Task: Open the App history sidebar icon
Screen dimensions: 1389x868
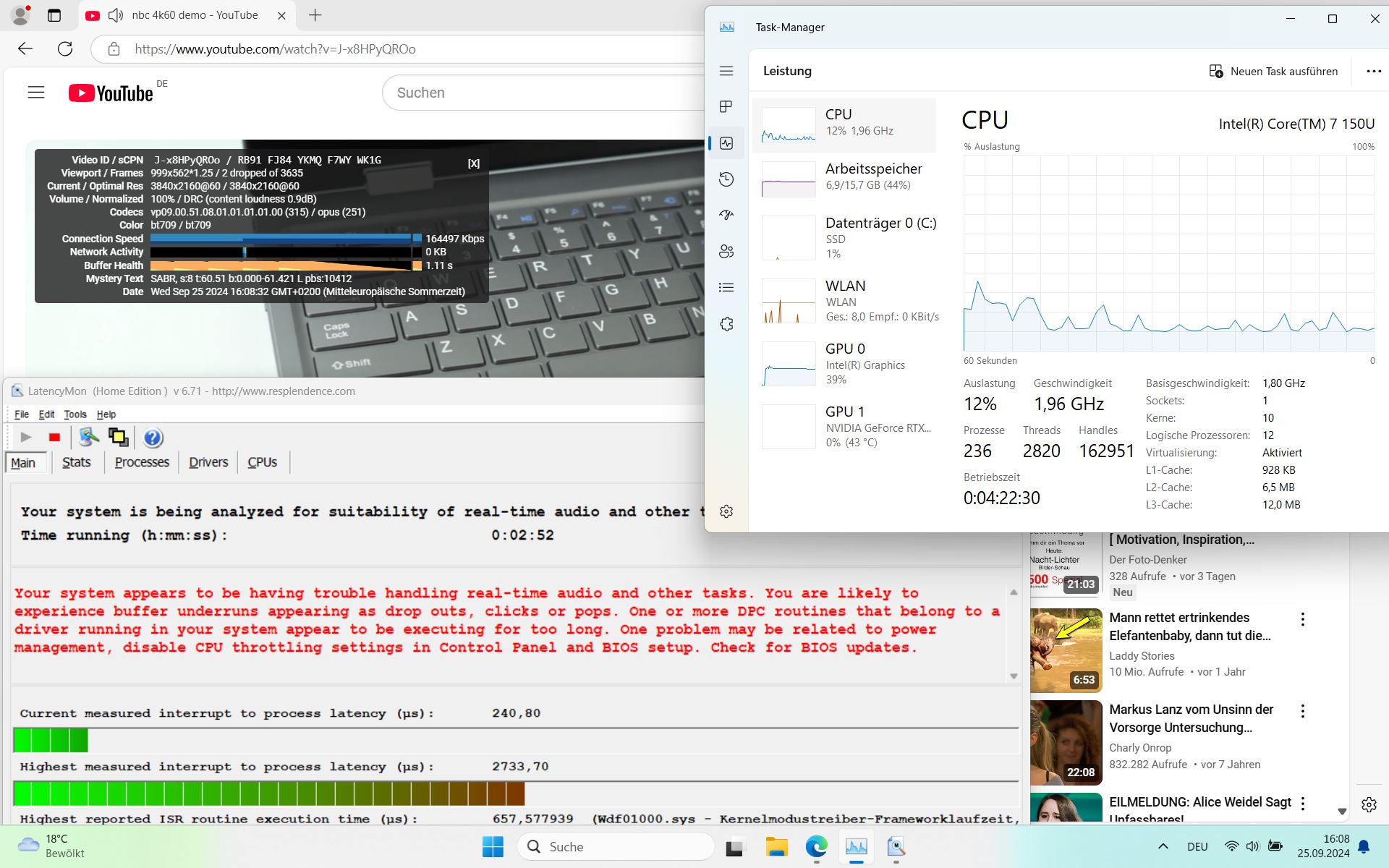Action: (726, 179)
